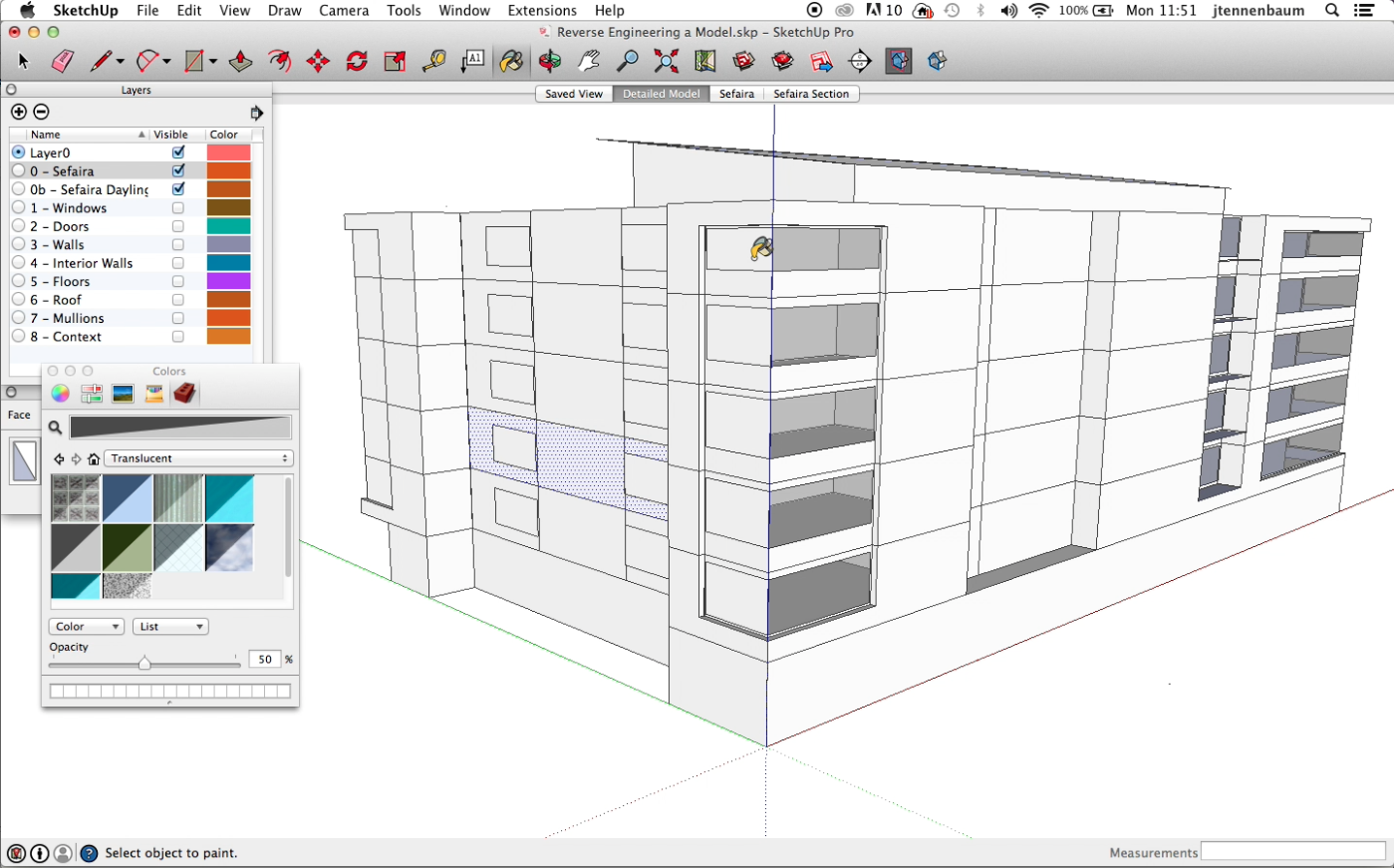Switch to the Sefaira Section scene tab
This screenshot has height=868, width=1394.
[811, 94]
